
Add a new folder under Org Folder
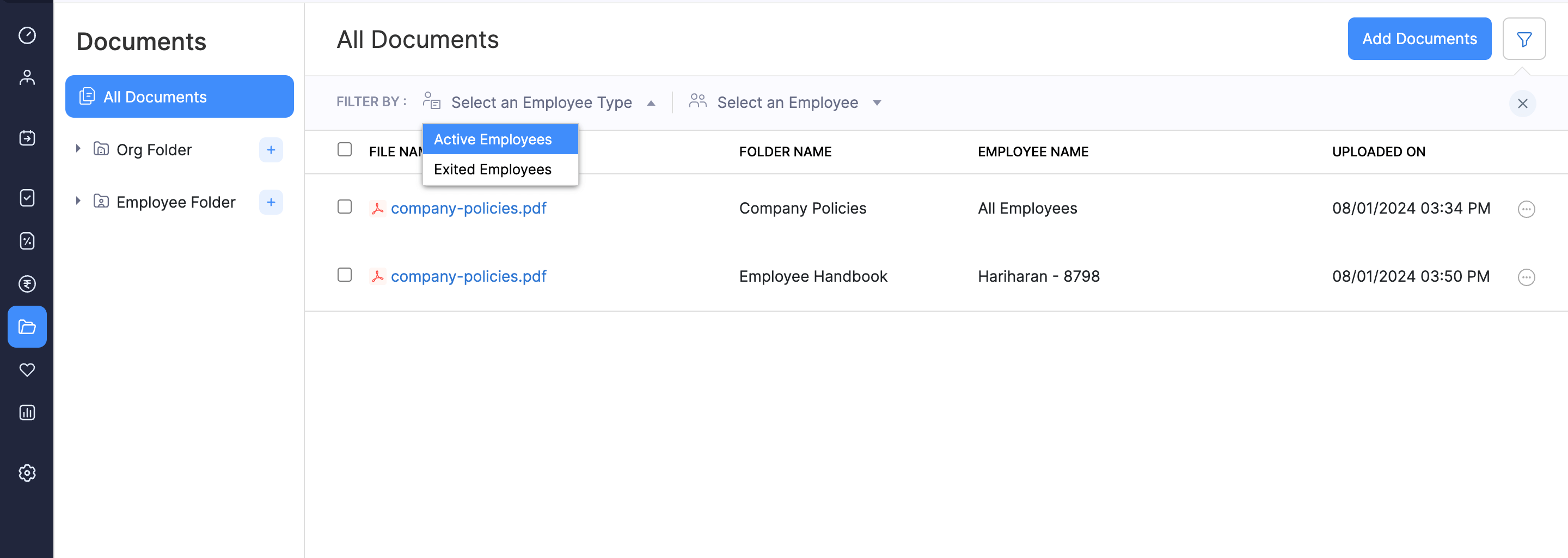coord(271,150)
